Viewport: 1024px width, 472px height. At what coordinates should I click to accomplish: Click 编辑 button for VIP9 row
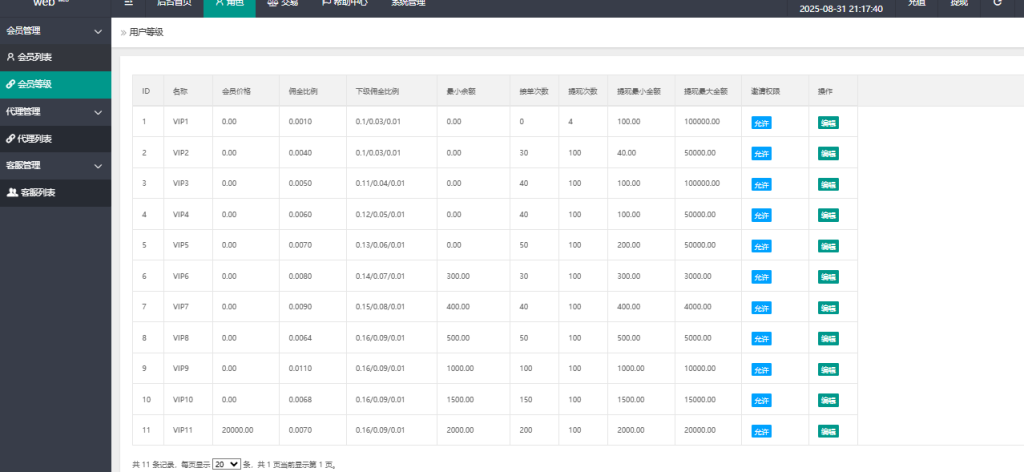[x=828, y=369]
